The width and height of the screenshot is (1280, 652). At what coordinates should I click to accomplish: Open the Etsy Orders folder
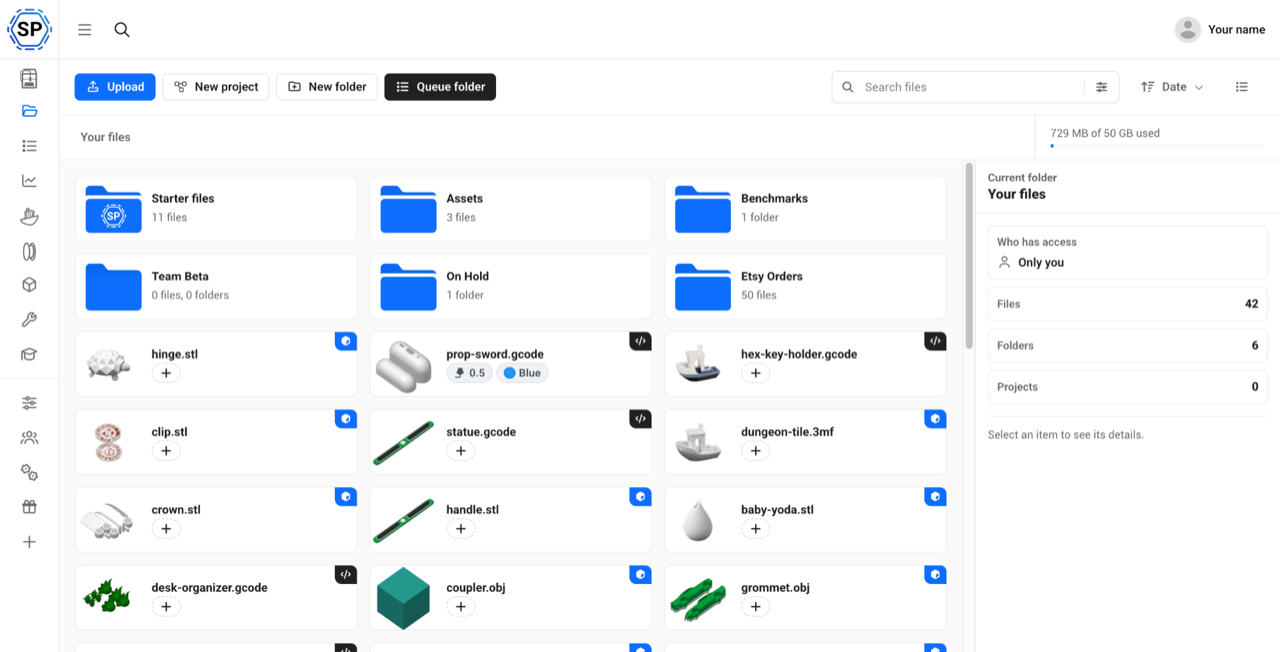(x=806, y=286)
